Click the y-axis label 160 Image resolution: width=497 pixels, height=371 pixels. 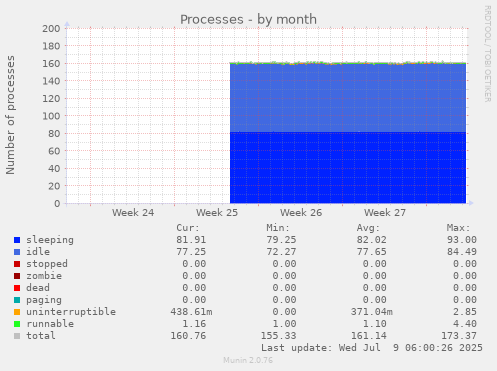click(51, 64)
